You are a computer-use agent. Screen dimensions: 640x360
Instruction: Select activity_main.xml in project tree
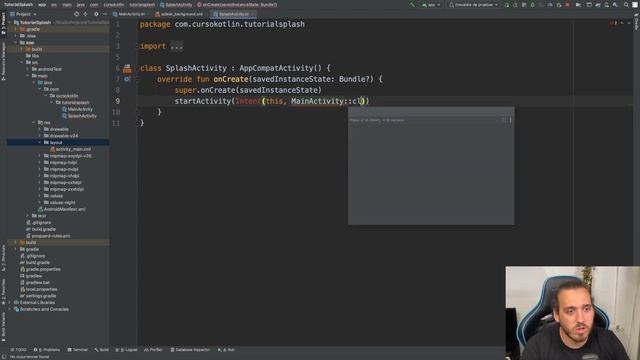pyautogui.click(x=73, y=149)
